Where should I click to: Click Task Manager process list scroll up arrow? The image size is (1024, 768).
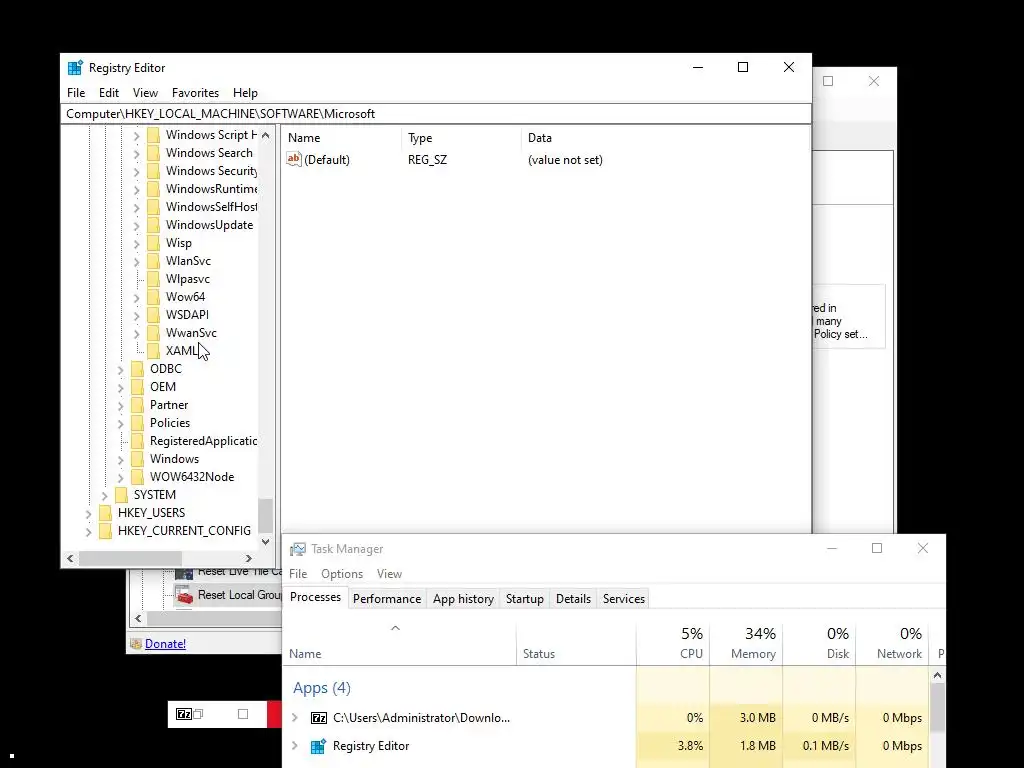tap(937, 675)
